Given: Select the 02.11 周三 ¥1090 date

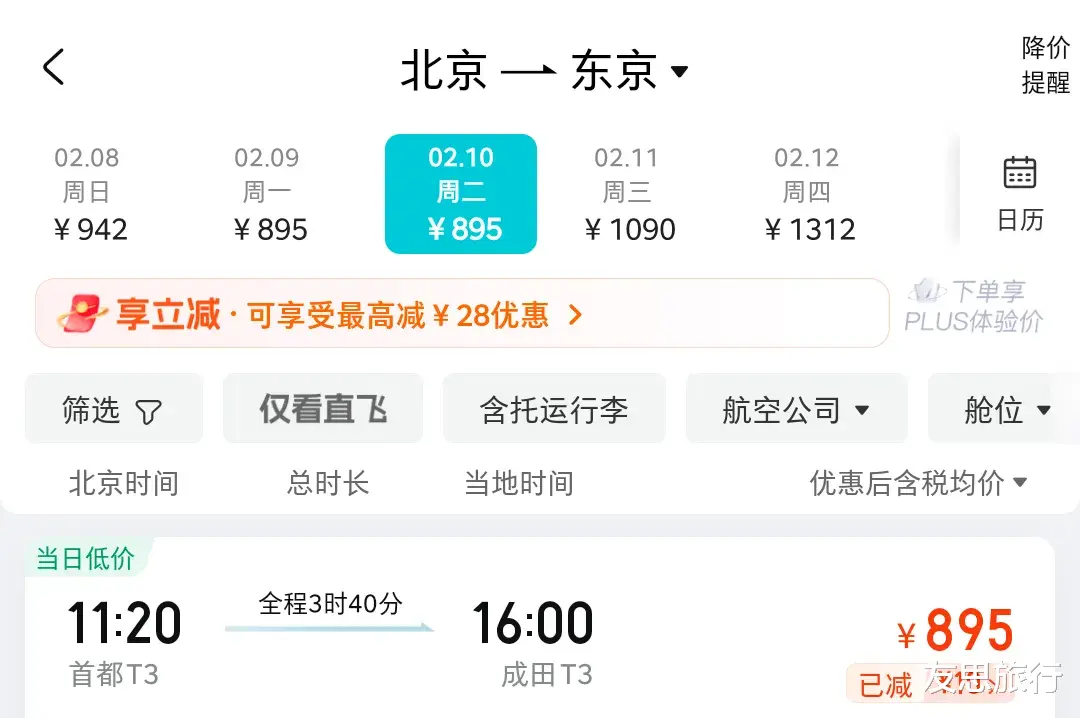Looking at the screenshot, I should click(629, 194).
